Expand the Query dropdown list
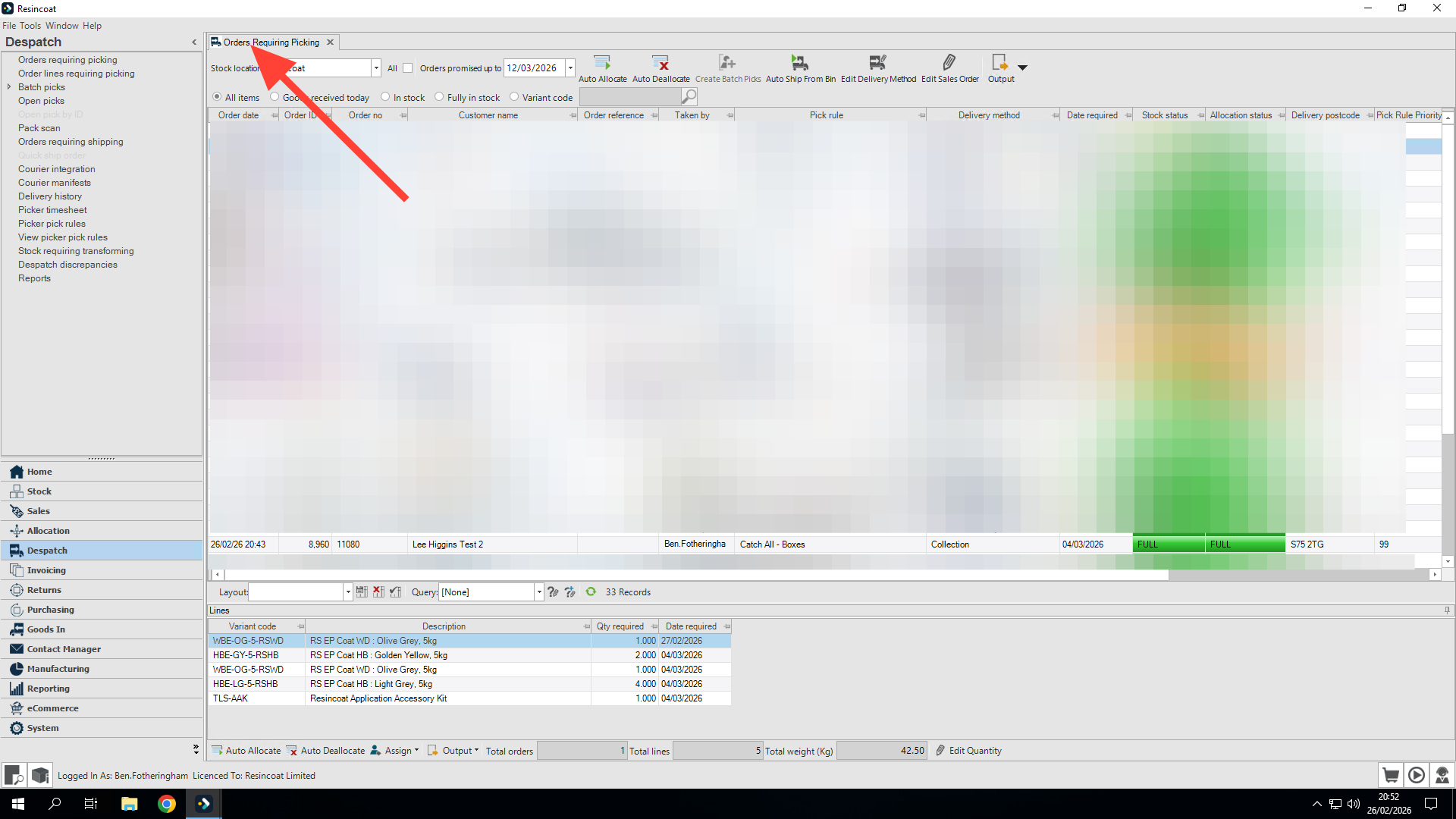The width and height of the screenshot is (1456, 819). [539, 592]
